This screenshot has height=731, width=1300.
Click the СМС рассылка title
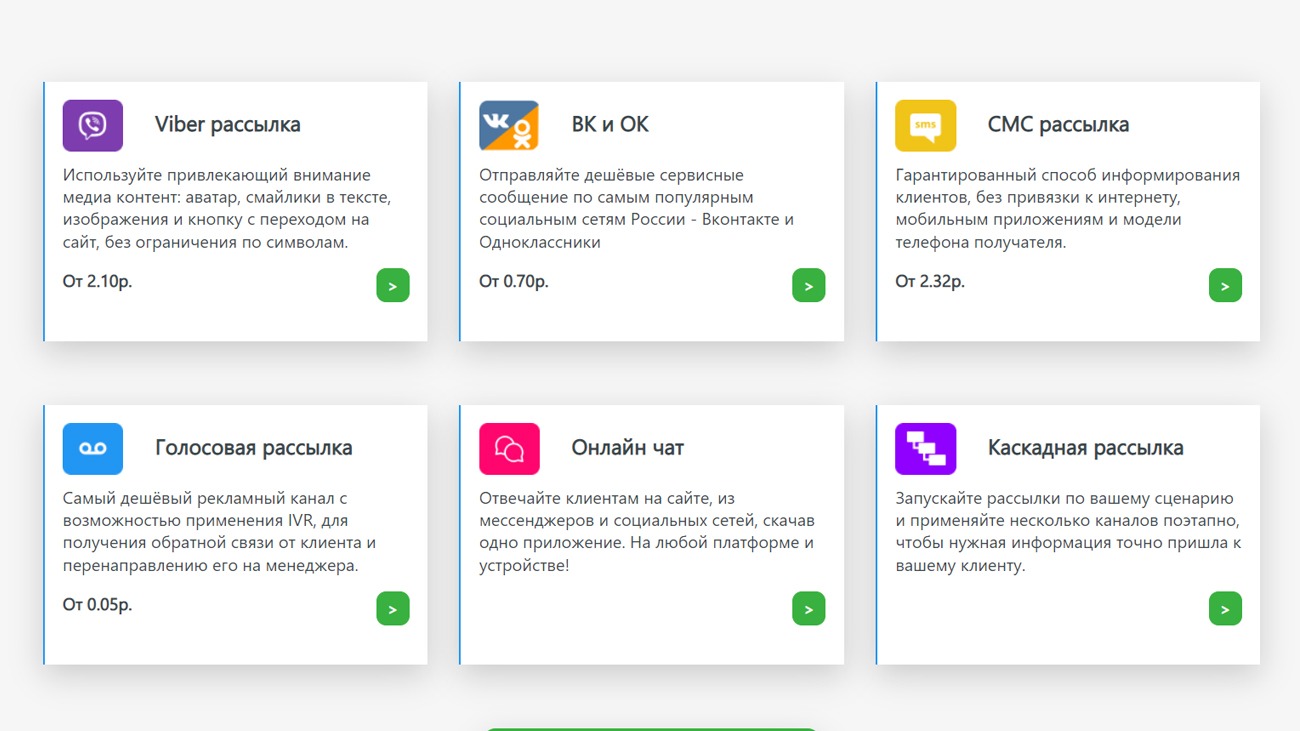(x=1058, y=125)
